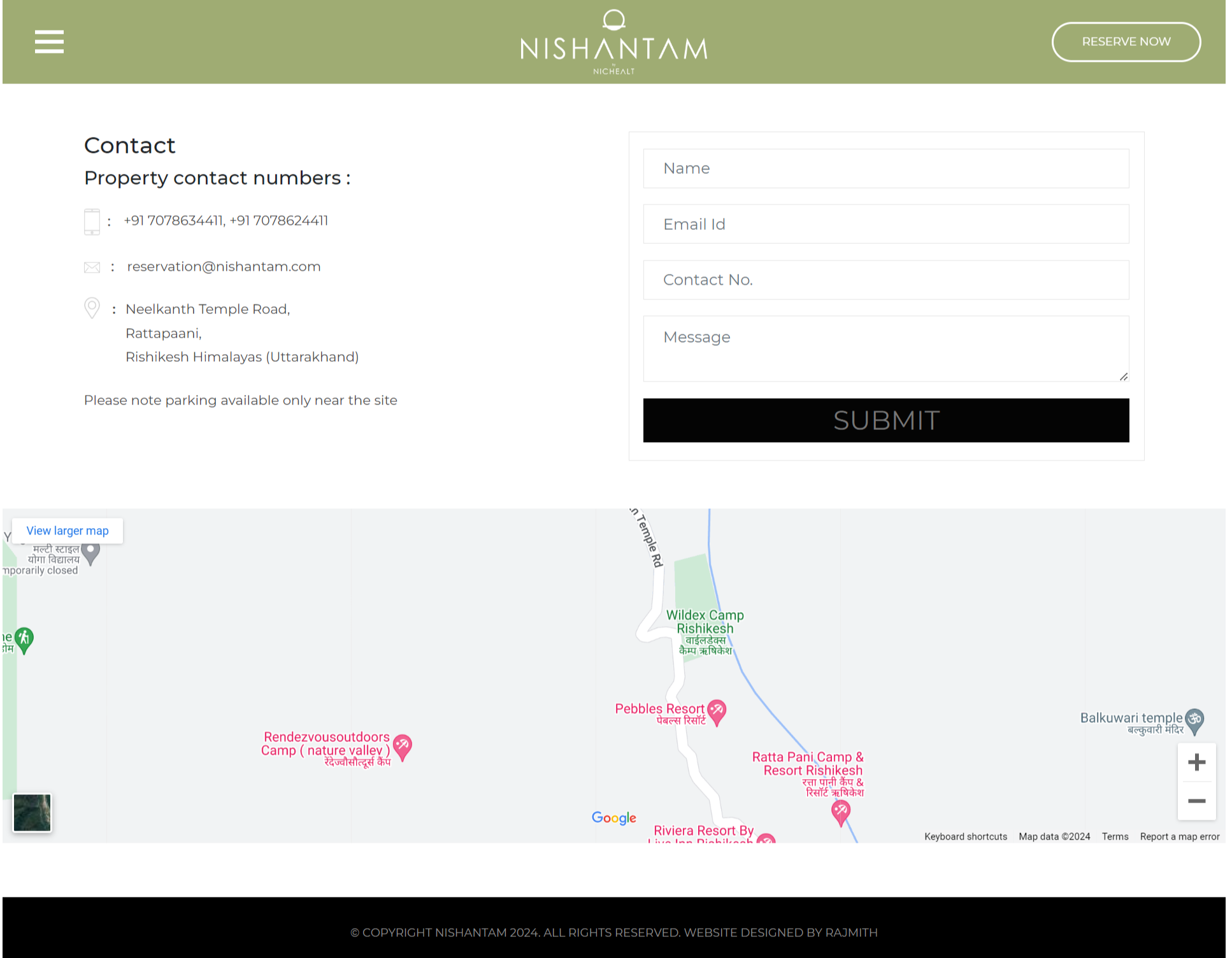The height and width of the screenshot is (958, 1232).
Task: Open Google Maps Terms
Action: [x=1115, y=836]
